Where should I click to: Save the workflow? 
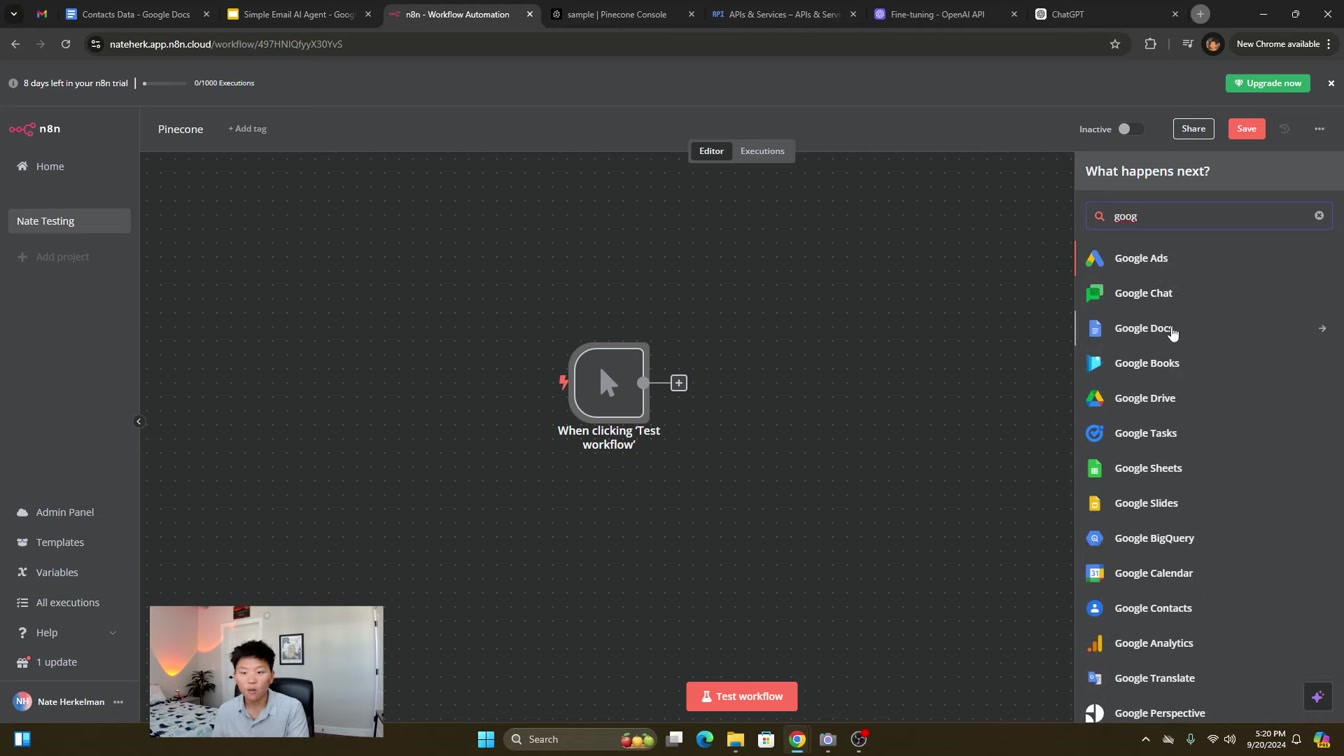1246,129
